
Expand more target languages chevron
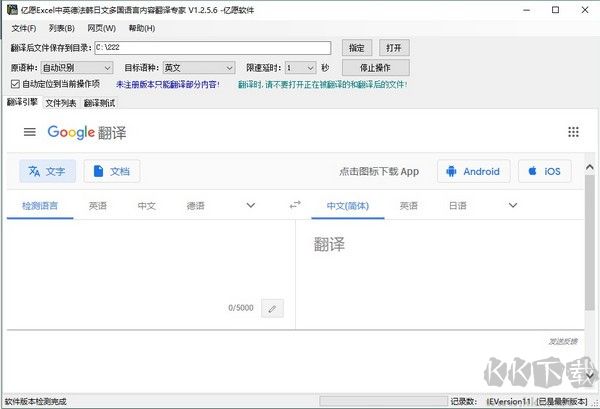[513, 205]
